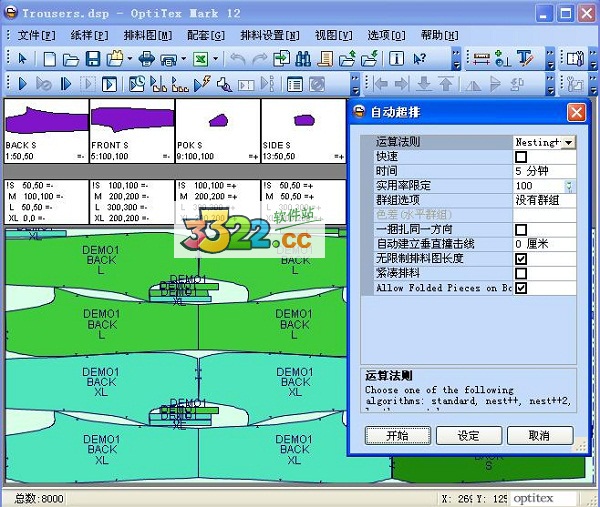Click the boxed play triangle icon
This screenshot has width=600, height=507.
point(109,84)
